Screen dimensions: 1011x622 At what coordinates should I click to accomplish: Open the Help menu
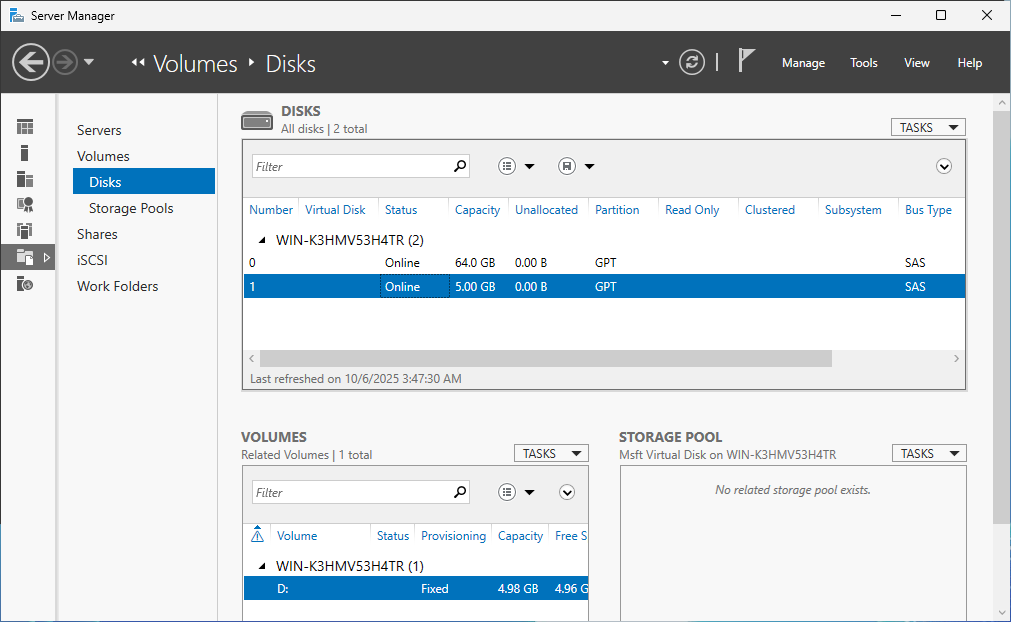(x=969, y=63)
